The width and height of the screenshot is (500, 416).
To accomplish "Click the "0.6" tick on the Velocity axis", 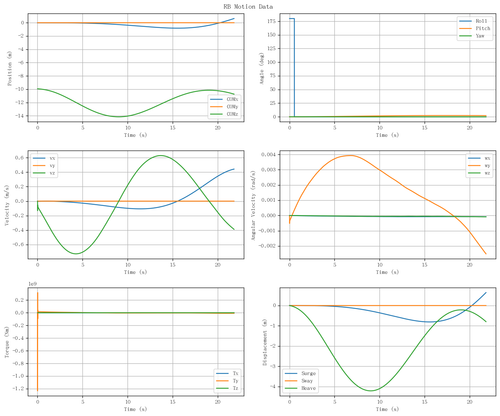I will (20, 158).
